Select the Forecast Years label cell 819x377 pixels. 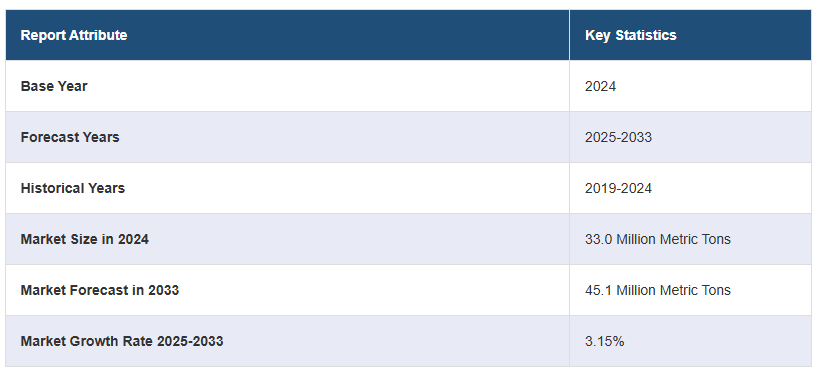pyautogui.click(x=287, y=137)
